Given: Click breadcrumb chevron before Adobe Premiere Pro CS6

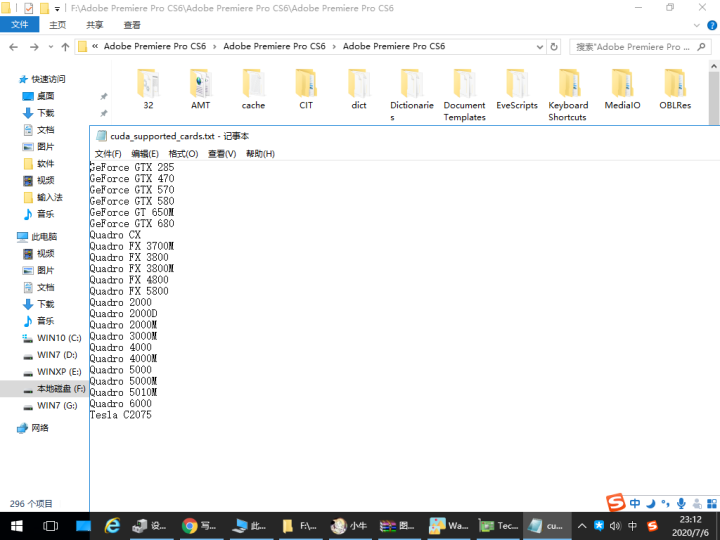Looking at the screenshot, I should point(95,46).
